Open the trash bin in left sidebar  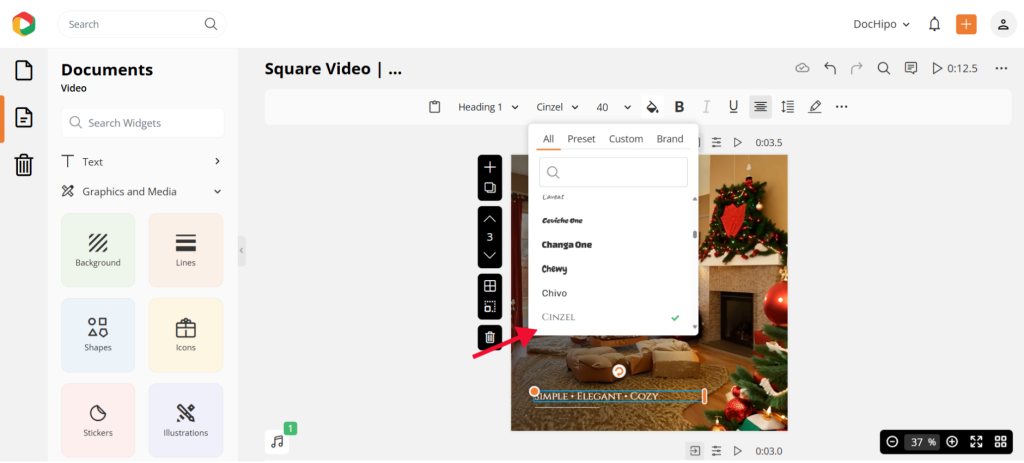click(24, 165)
